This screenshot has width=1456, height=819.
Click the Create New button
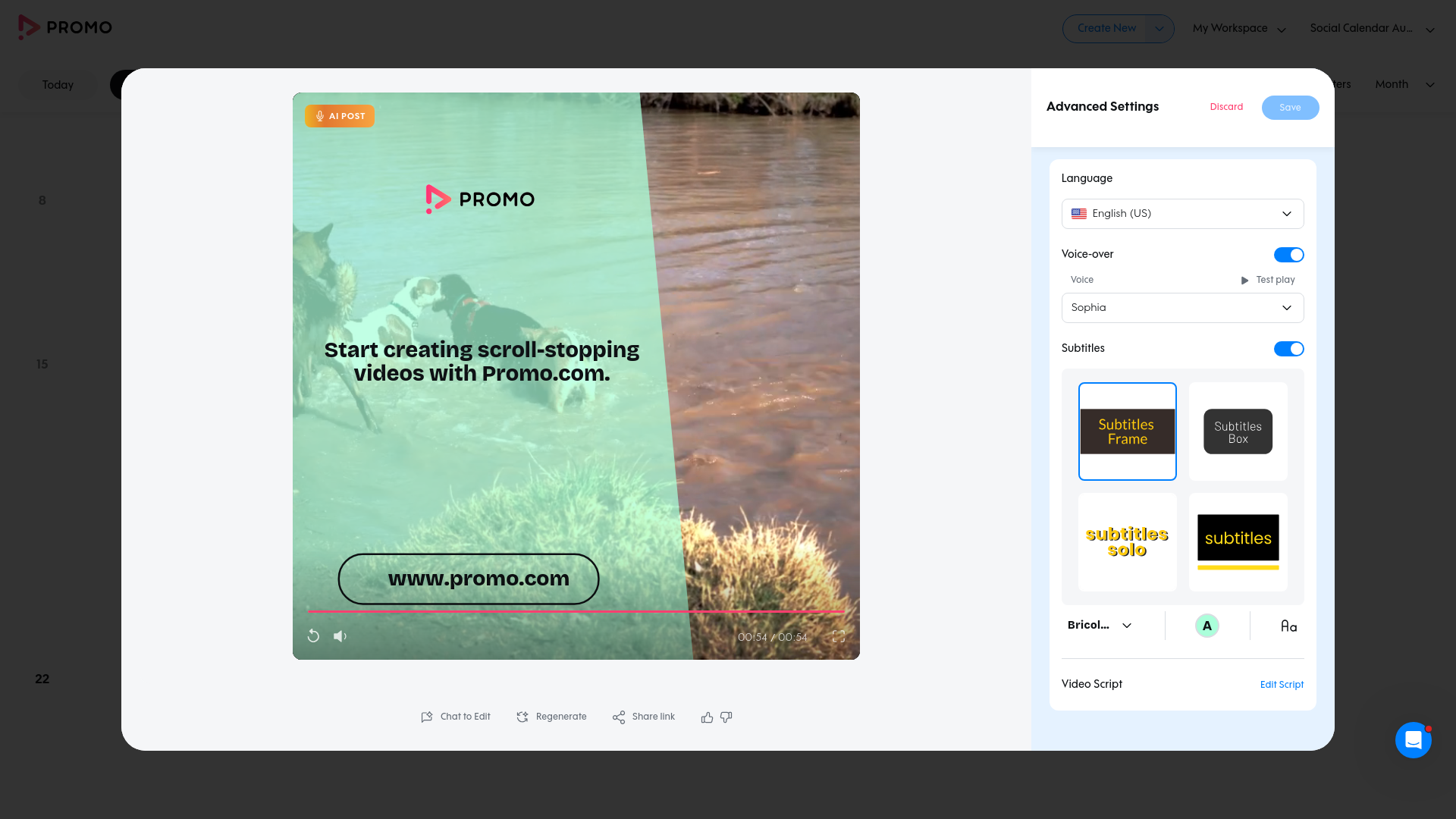pos(1106,29)
